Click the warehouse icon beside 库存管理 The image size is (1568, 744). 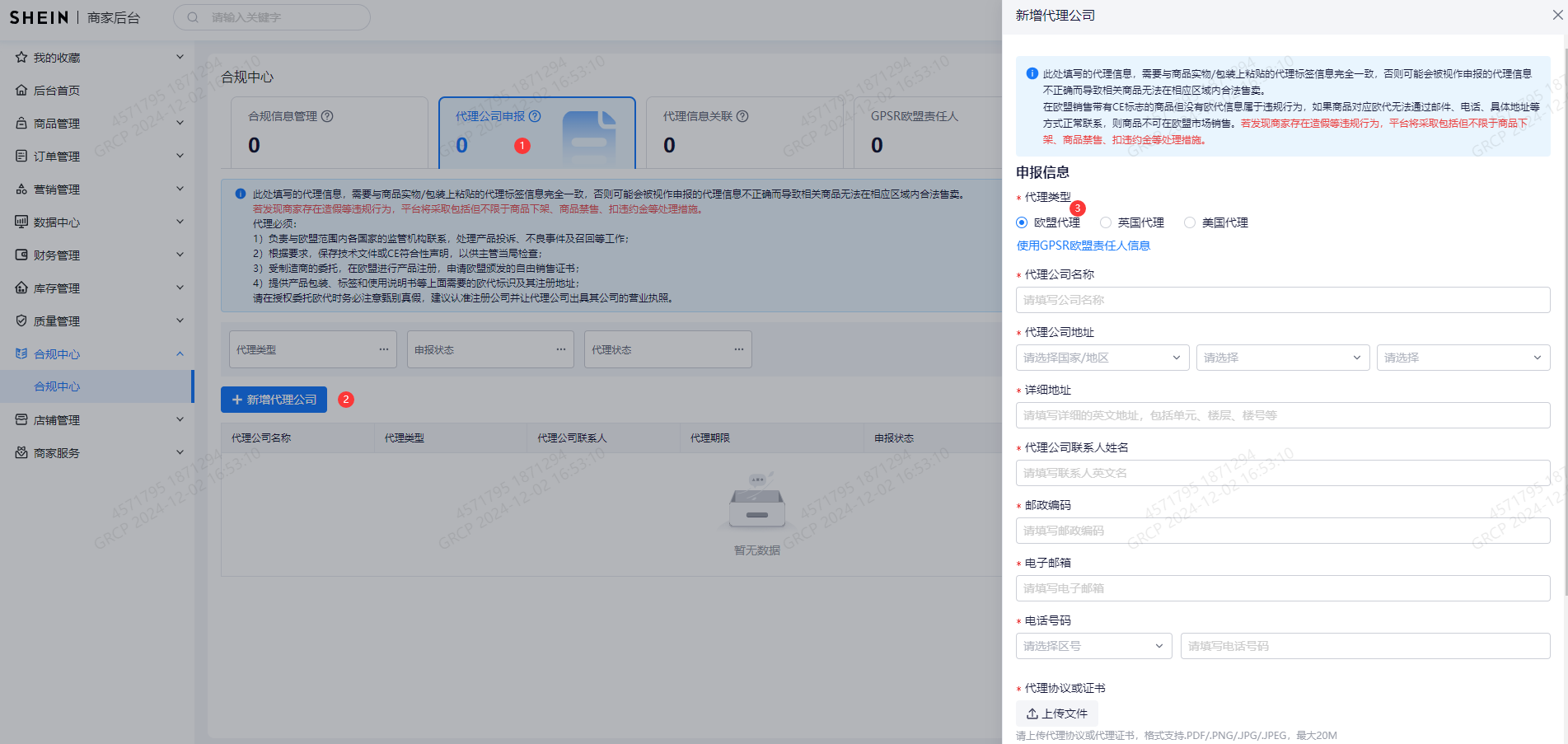21,288
